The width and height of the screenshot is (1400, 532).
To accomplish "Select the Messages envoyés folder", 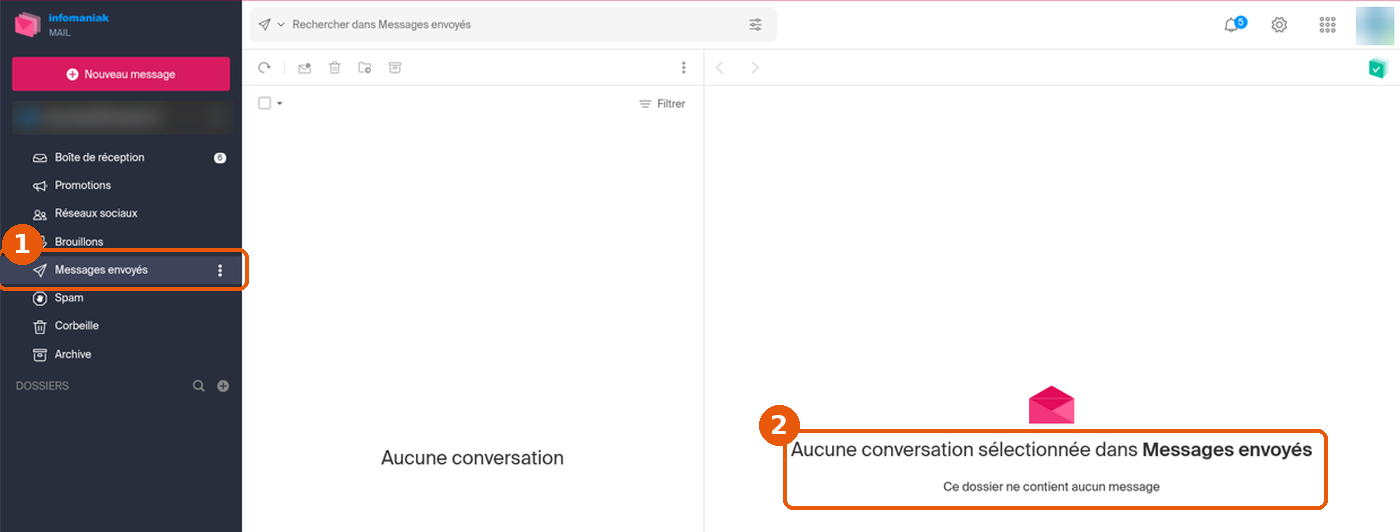I will (x=121, y=270).
